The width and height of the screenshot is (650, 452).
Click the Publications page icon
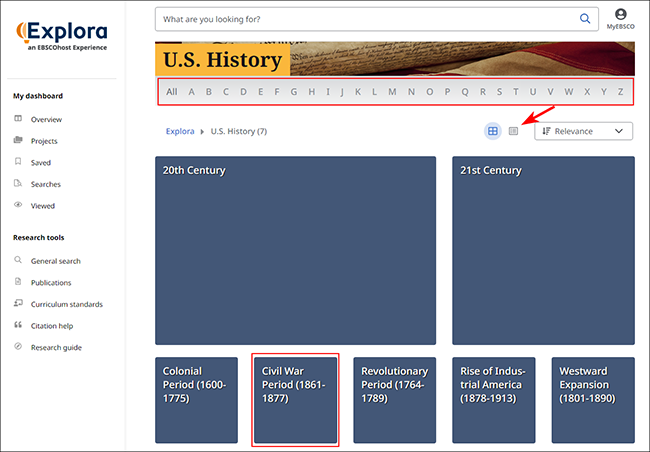click(x=18, y=281)
